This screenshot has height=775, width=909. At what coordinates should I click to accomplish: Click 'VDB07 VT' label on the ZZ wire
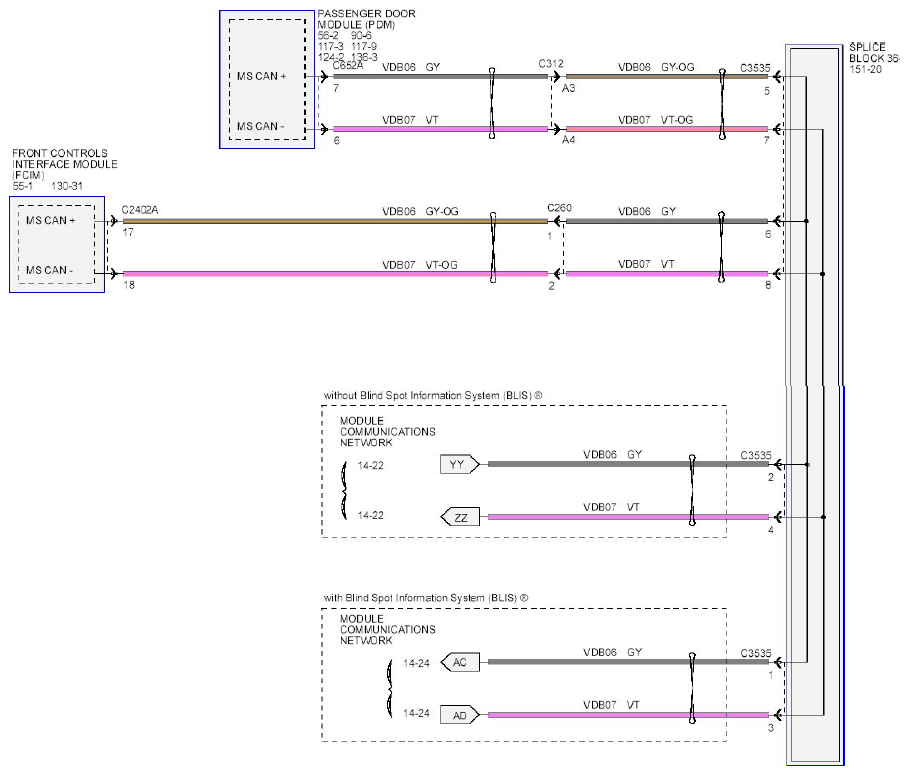coord(612,507)
